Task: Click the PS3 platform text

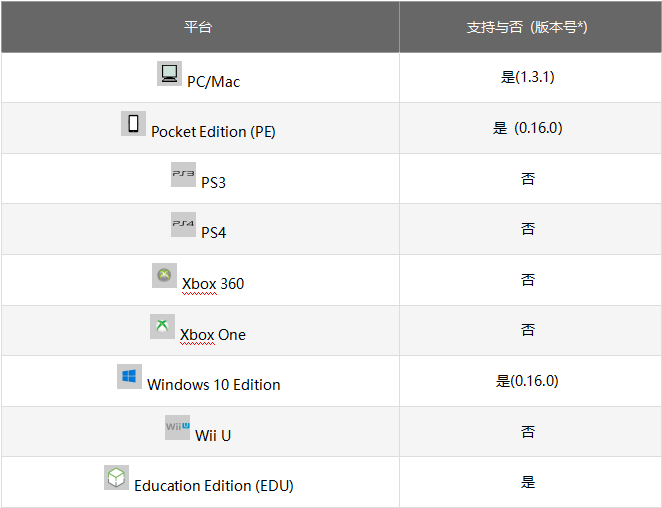Action: [x=213, y=183]
